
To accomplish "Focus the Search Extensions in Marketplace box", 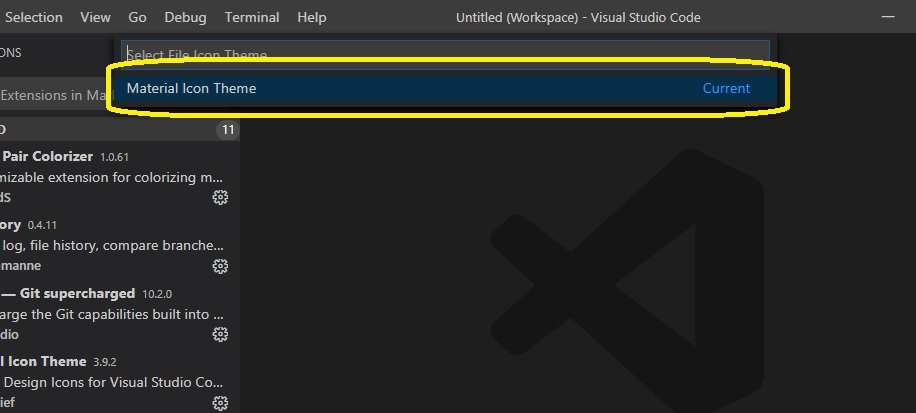I will tap(55, 95).
